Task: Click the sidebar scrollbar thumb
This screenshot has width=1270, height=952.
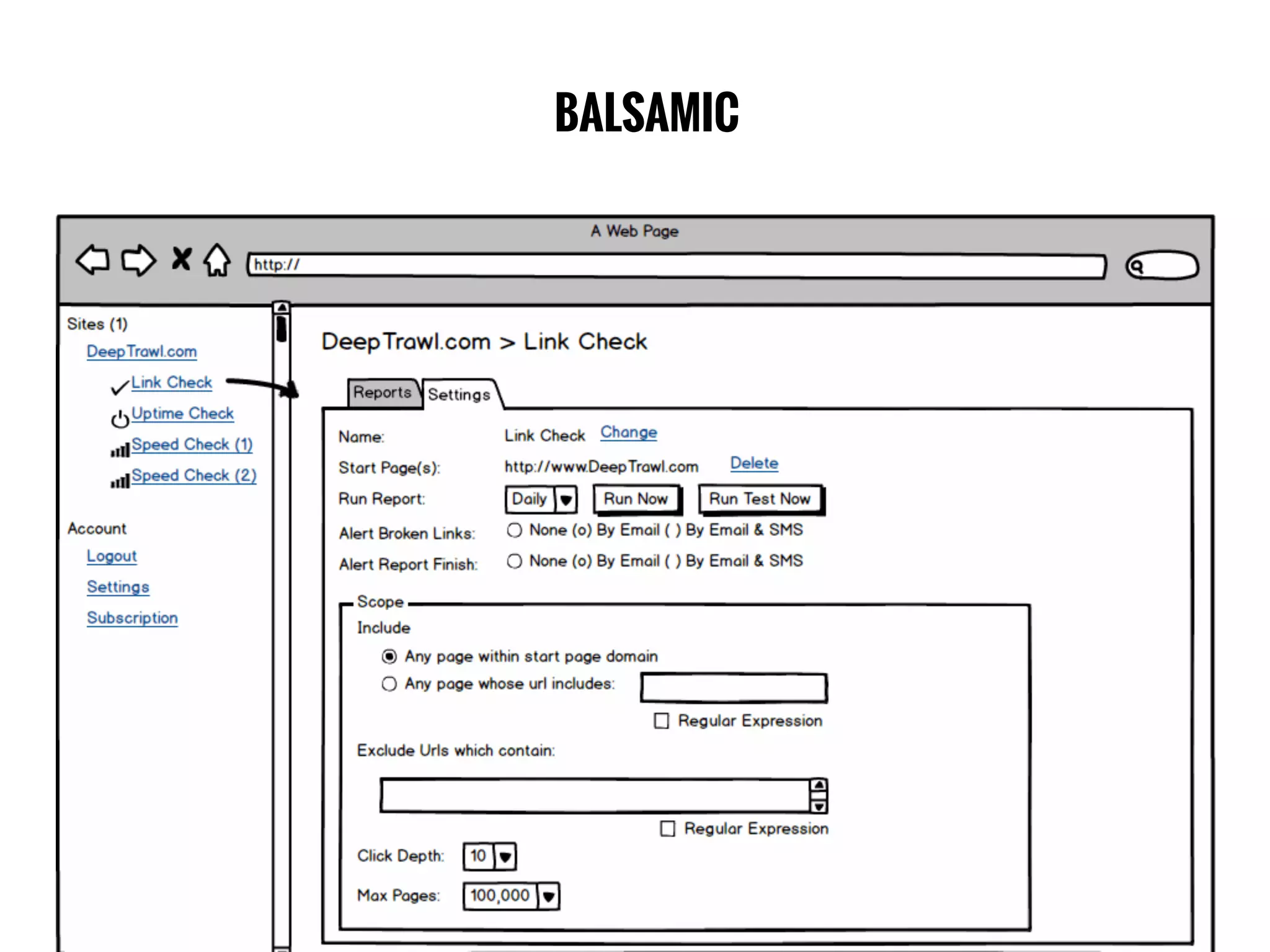Action: pos(282,328)
